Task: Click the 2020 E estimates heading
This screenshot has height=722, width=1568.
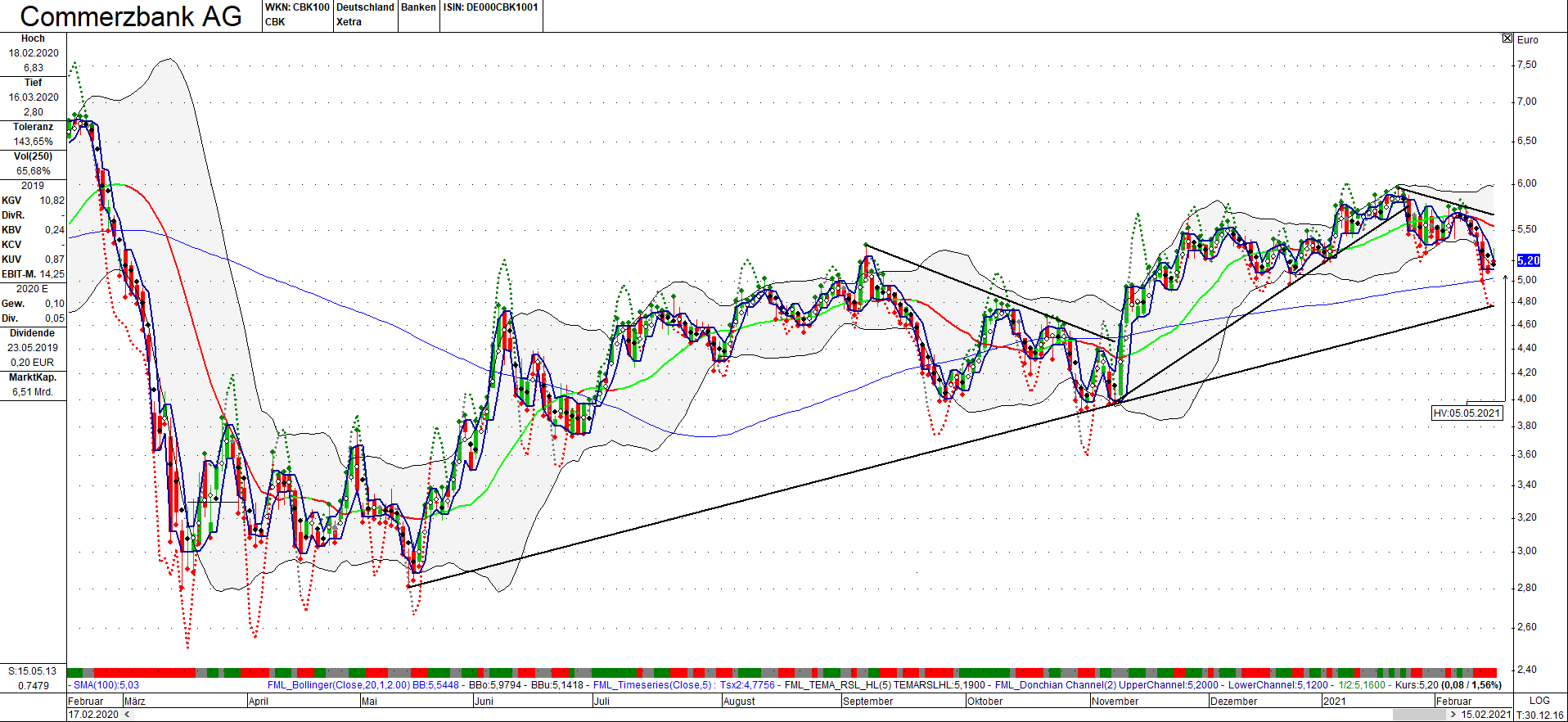Action: [33, 289]
